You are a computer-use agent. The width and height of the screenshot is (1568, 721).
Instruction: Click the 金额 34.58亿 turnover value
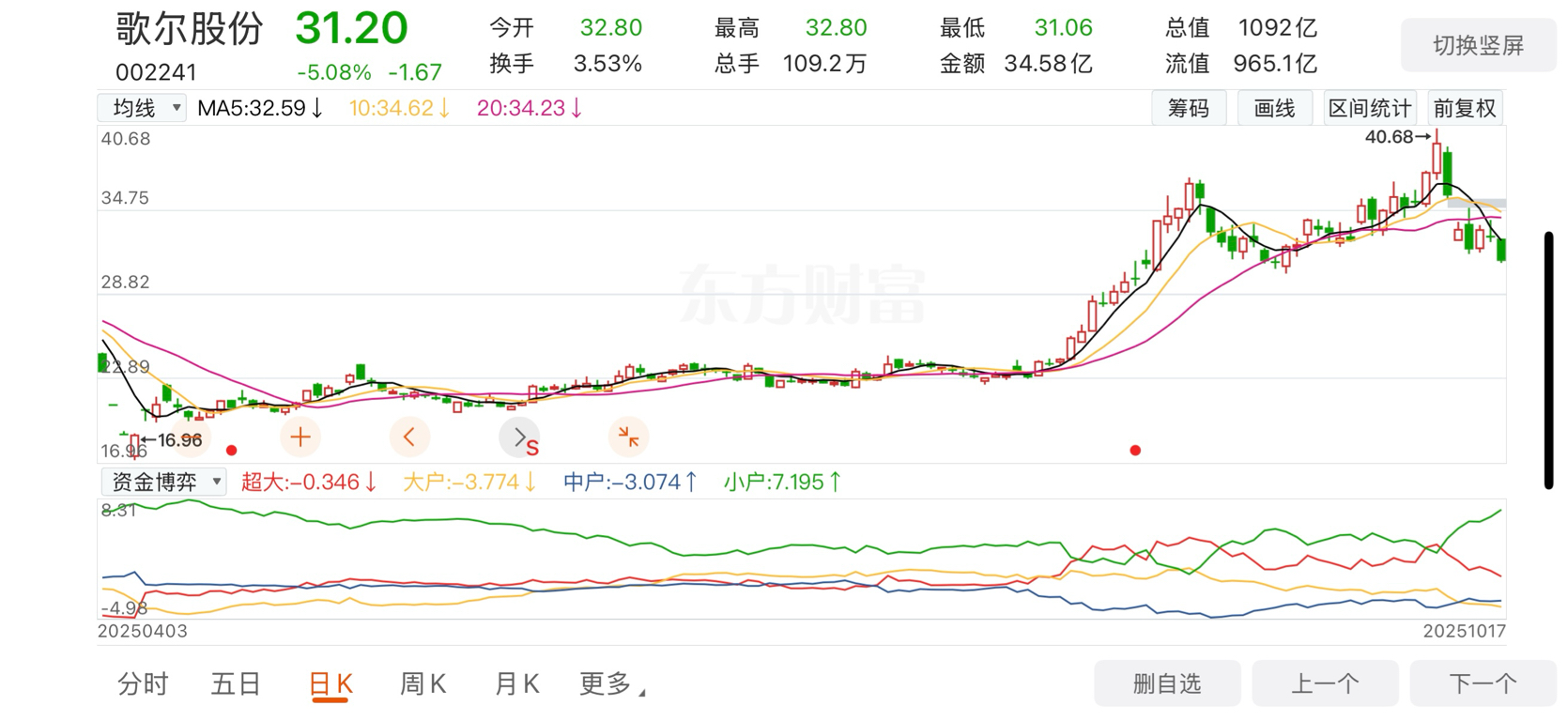pyautogui.click(x=1016, y=64)
